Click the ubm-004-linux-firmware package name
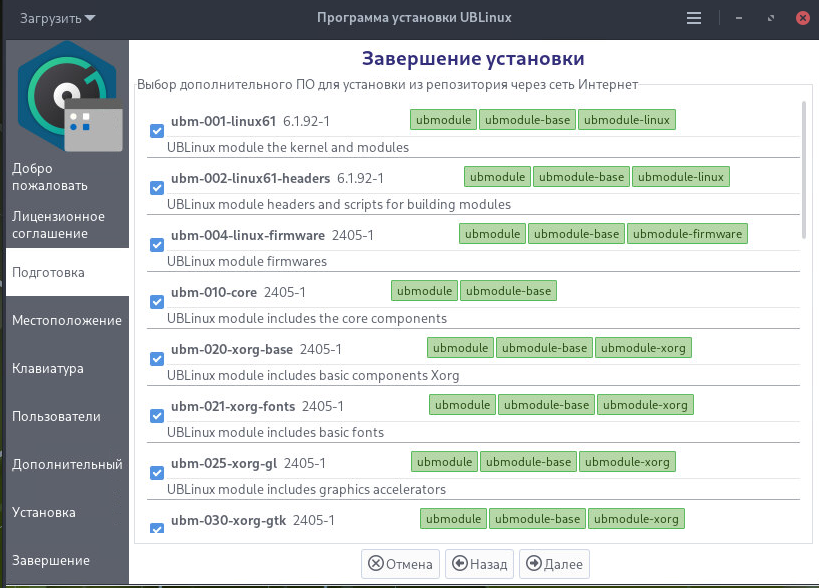Screen dimensions: 819x588 coord(248,235)
